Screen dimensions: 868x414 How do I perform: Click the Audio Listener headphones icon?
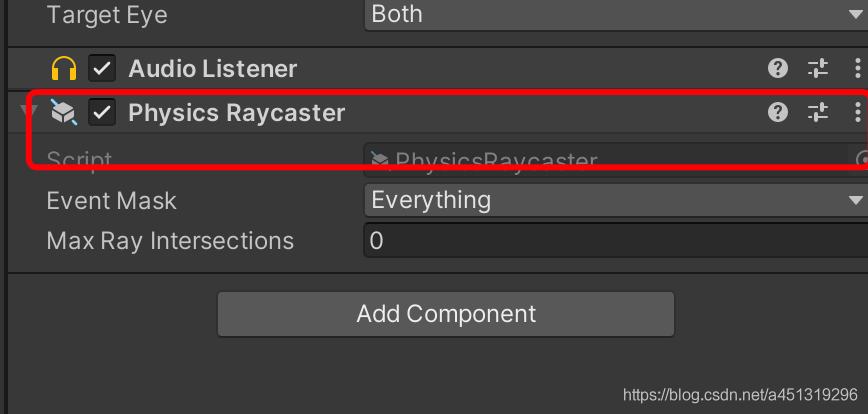click(63, 69)
